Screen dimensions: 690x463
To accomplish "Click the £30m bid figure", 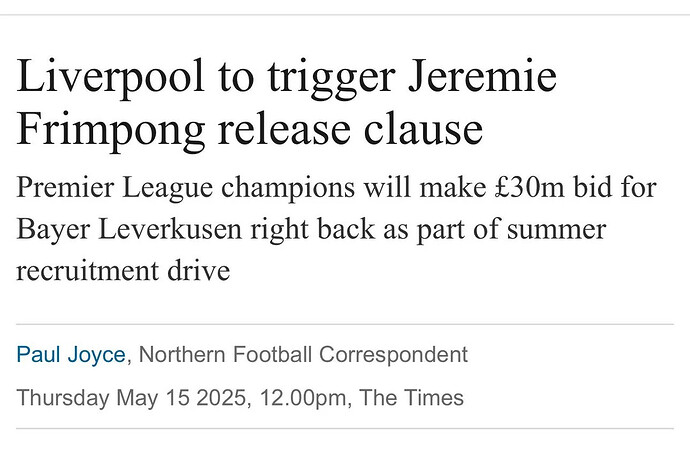I will [529, 187].
